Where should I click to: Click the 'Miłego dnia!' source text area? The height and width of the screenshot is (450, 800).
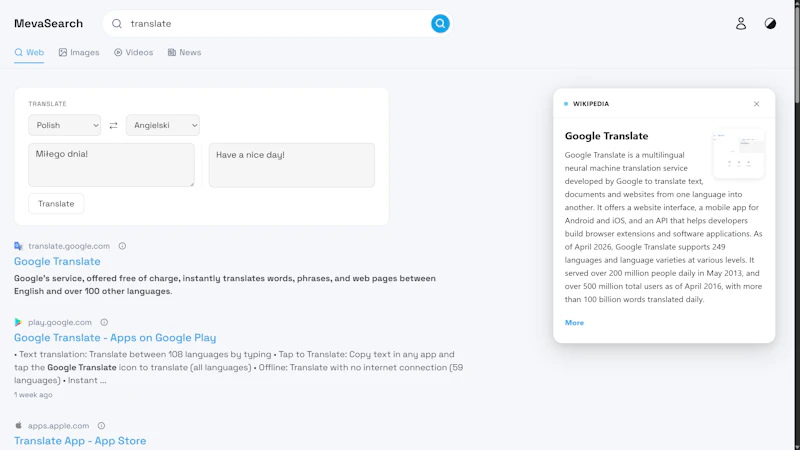coord(111,165)
